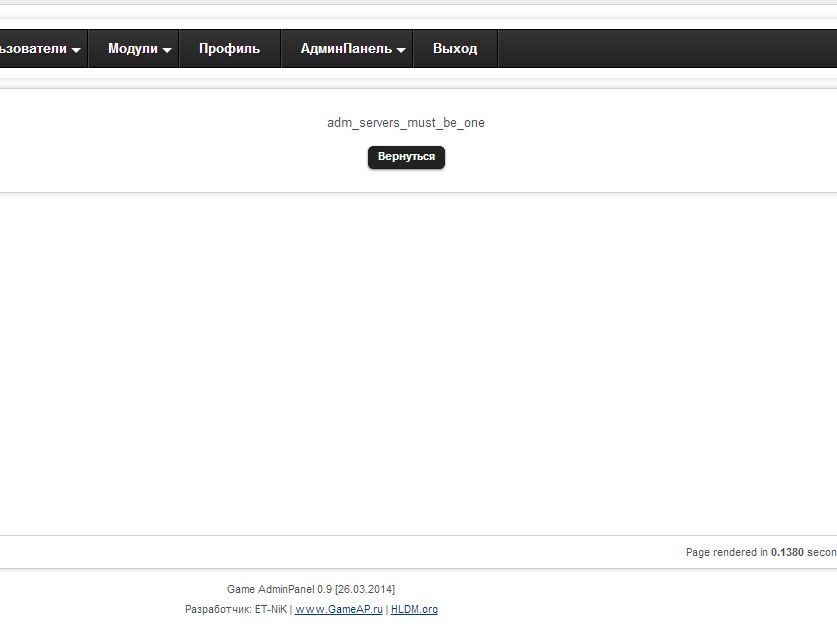The image size is (837, 634).
Task: Click the blank white area below Вернуться
Action: click(x=405, y=350)
